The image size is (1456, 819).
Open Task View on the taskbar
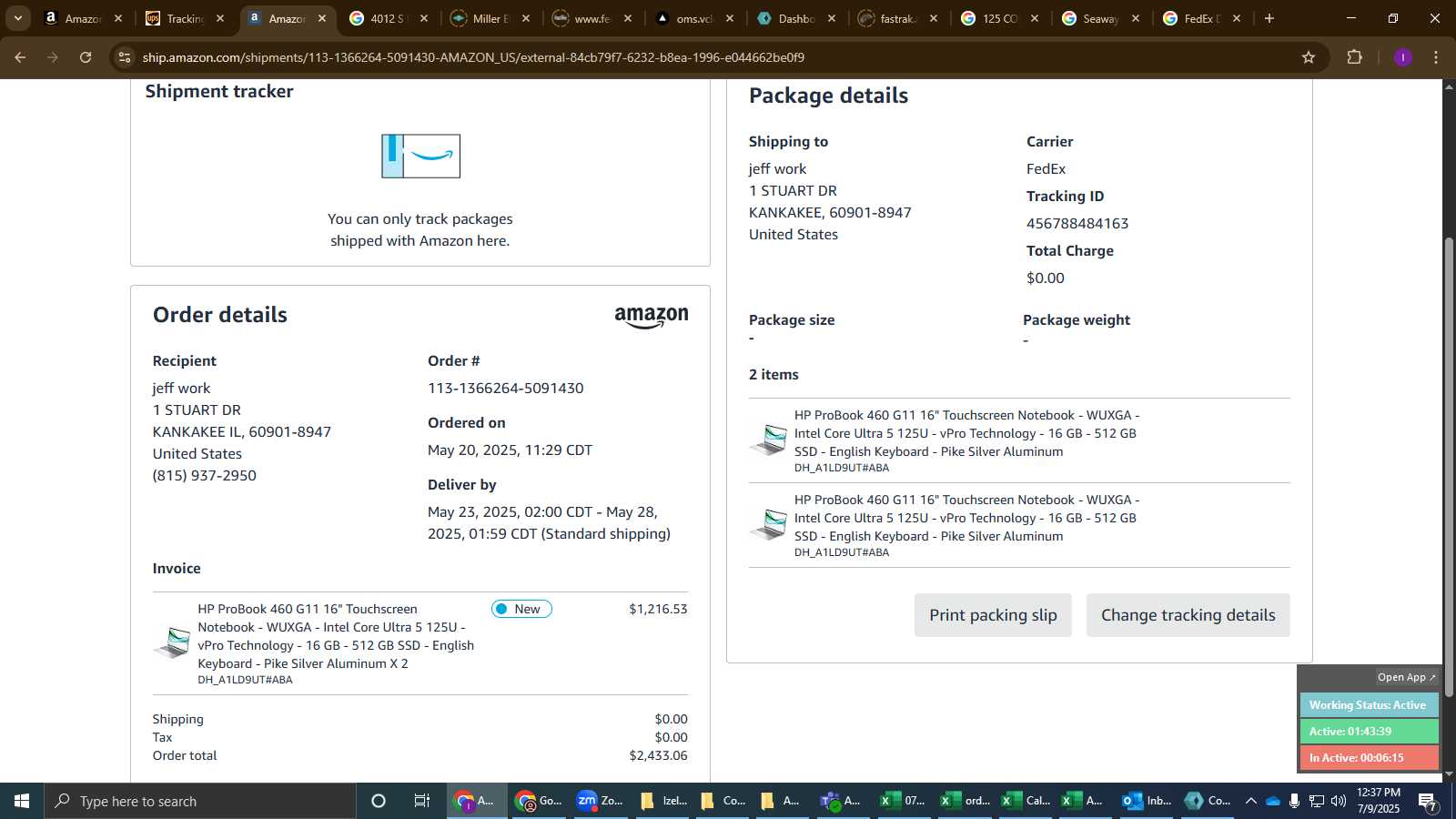(422, 801)
